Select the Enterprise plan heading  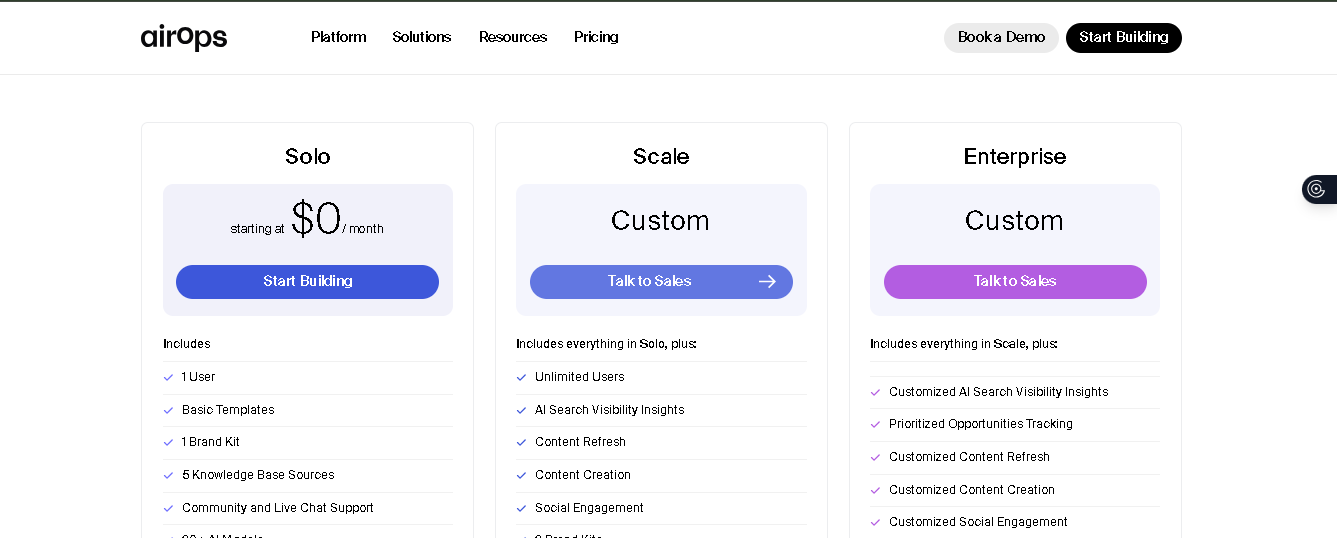click(1015, 156)
